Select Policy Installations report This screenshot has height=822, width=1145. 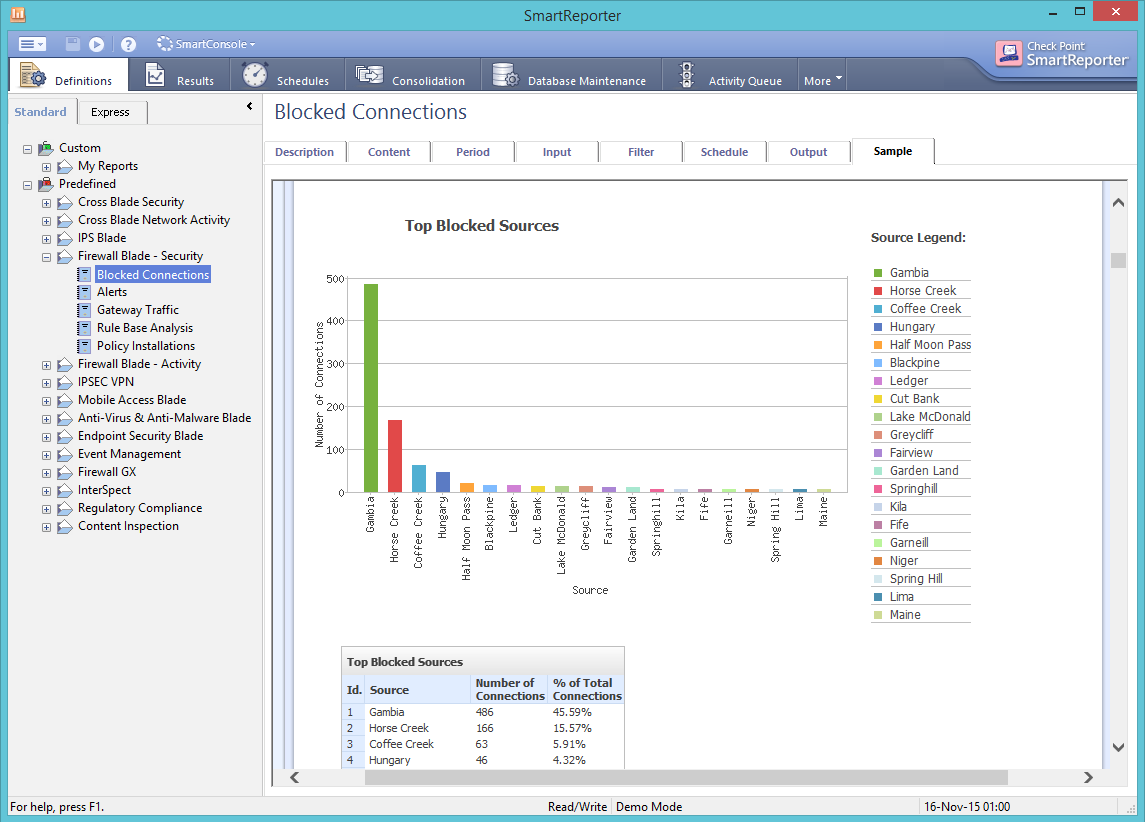(146, 346)
